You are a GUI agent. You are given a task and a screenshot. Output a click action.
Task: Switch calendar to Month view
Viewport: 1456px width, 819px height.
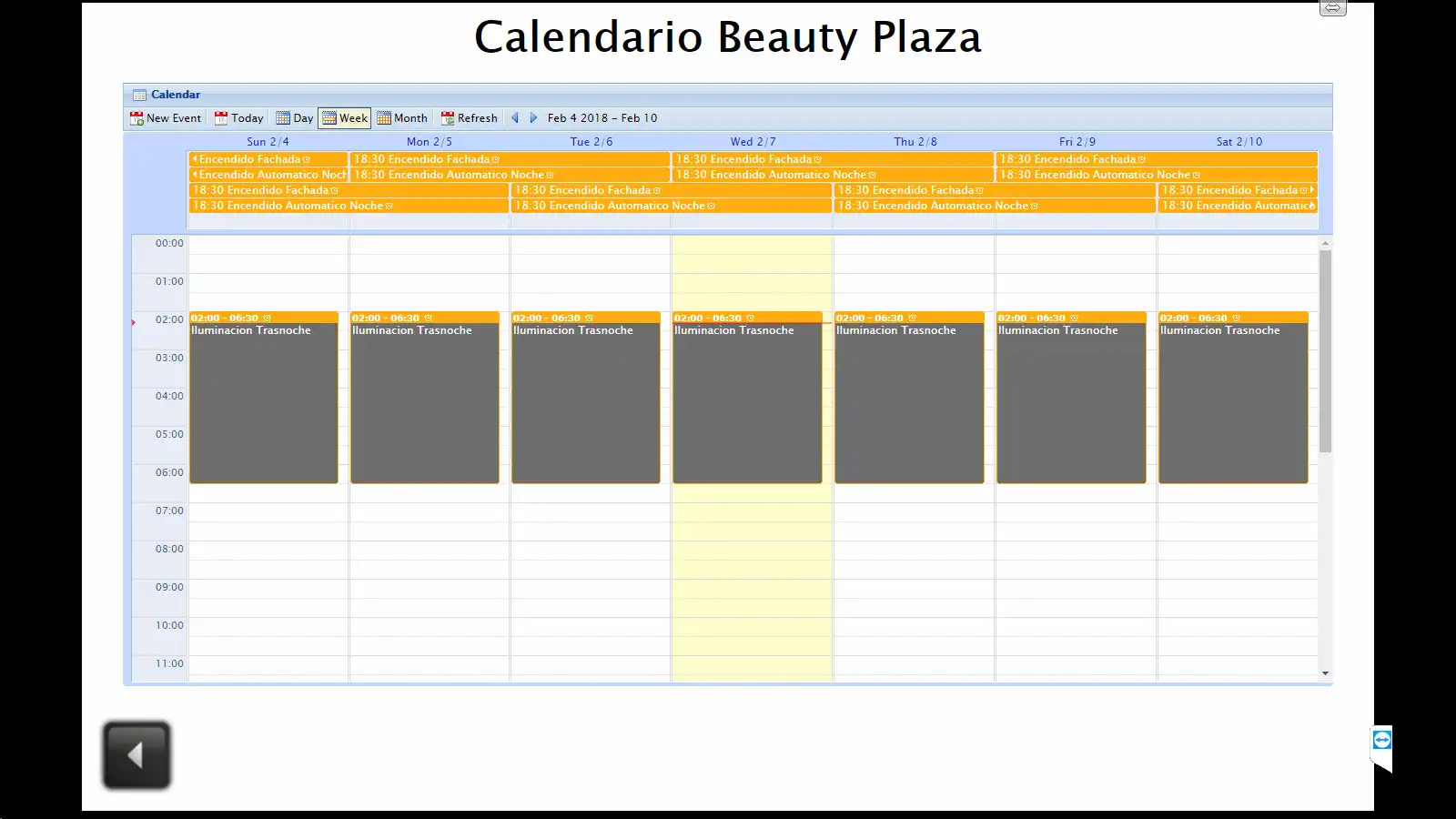pos(402,118)
